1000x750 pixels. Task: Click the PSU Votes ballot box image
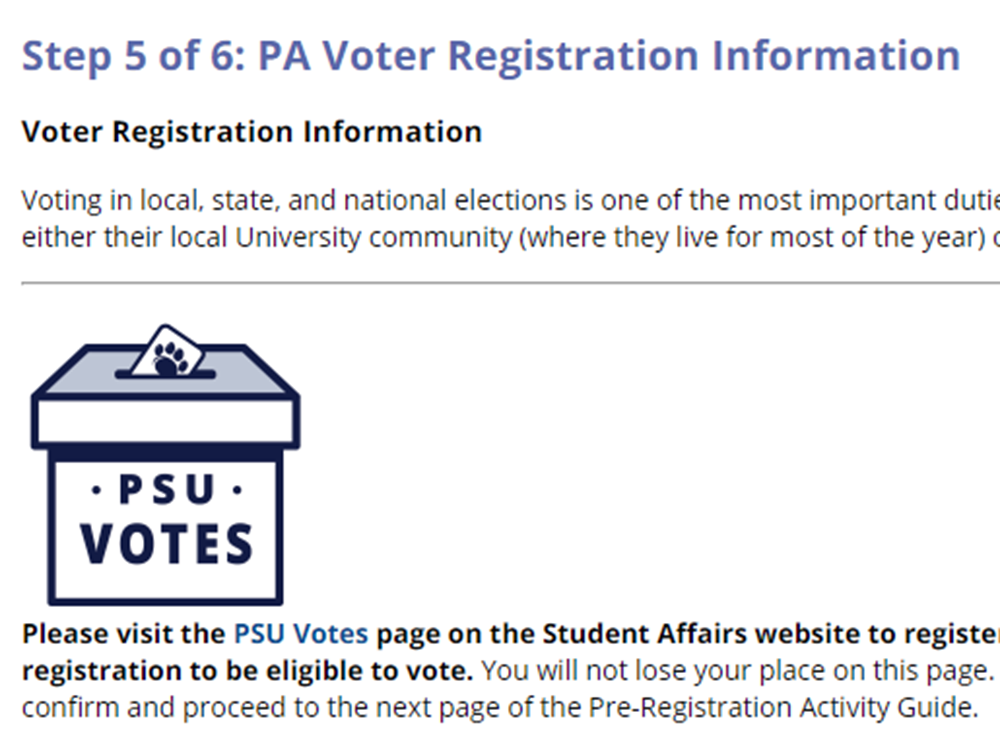coord(165,470)
